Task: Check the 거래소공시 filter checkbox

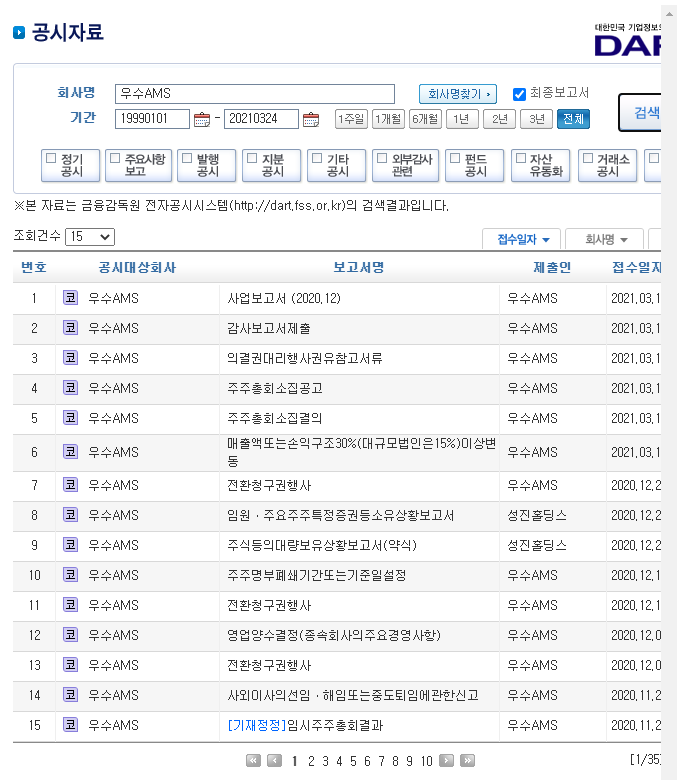Action: tap(588, 158)
